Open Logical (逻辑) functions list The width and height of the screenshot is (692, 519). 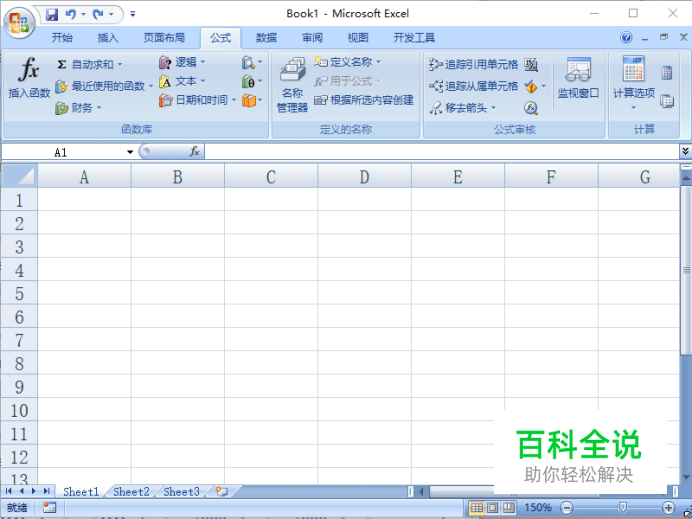(182, 62)
